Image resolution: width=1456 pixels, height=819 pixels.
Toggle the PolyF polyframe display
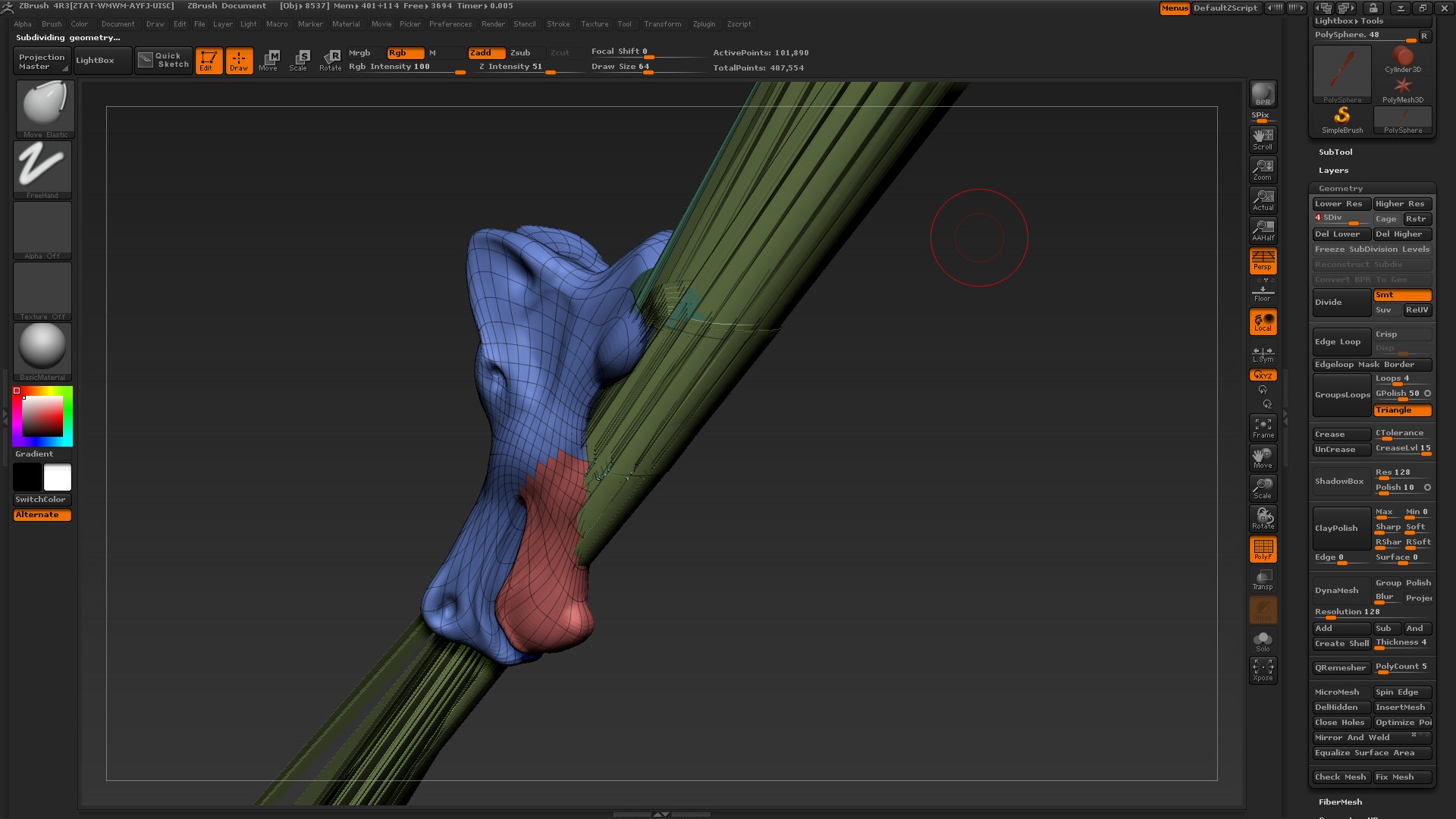point(1262,549)
